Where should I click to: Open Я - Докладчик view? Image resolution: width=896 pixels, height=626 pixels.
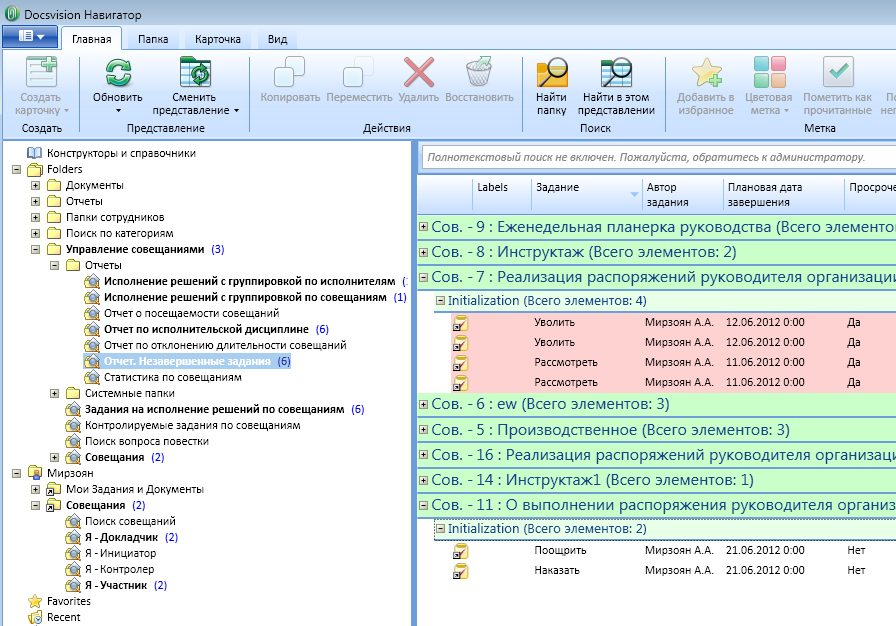122,537
